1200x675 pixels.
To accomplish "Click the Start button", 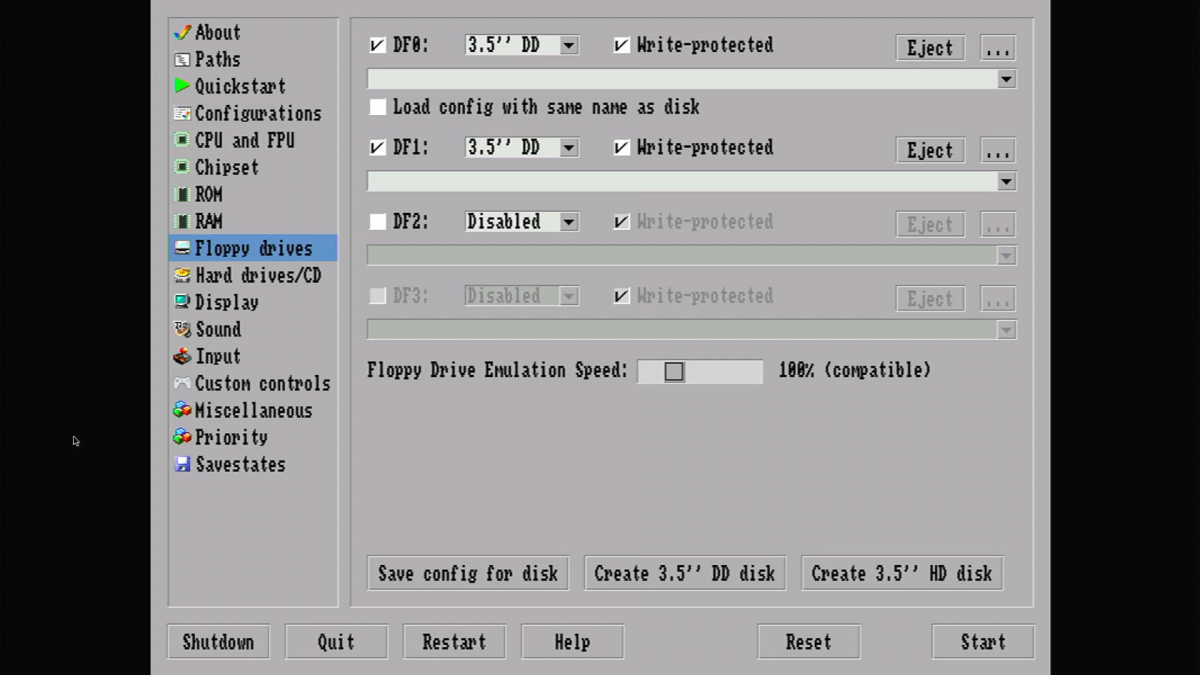I will pos(982,642).
